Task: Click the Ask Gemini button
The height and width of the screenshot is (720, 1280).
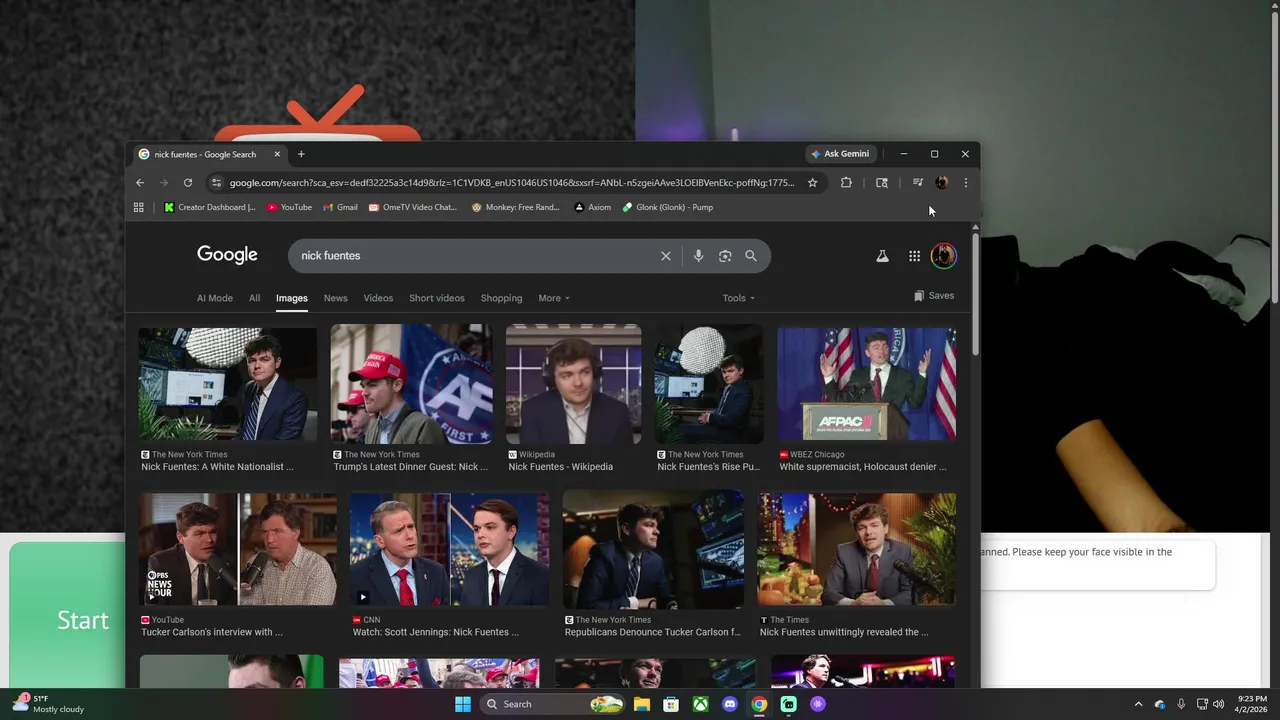Action: (840, 154)
